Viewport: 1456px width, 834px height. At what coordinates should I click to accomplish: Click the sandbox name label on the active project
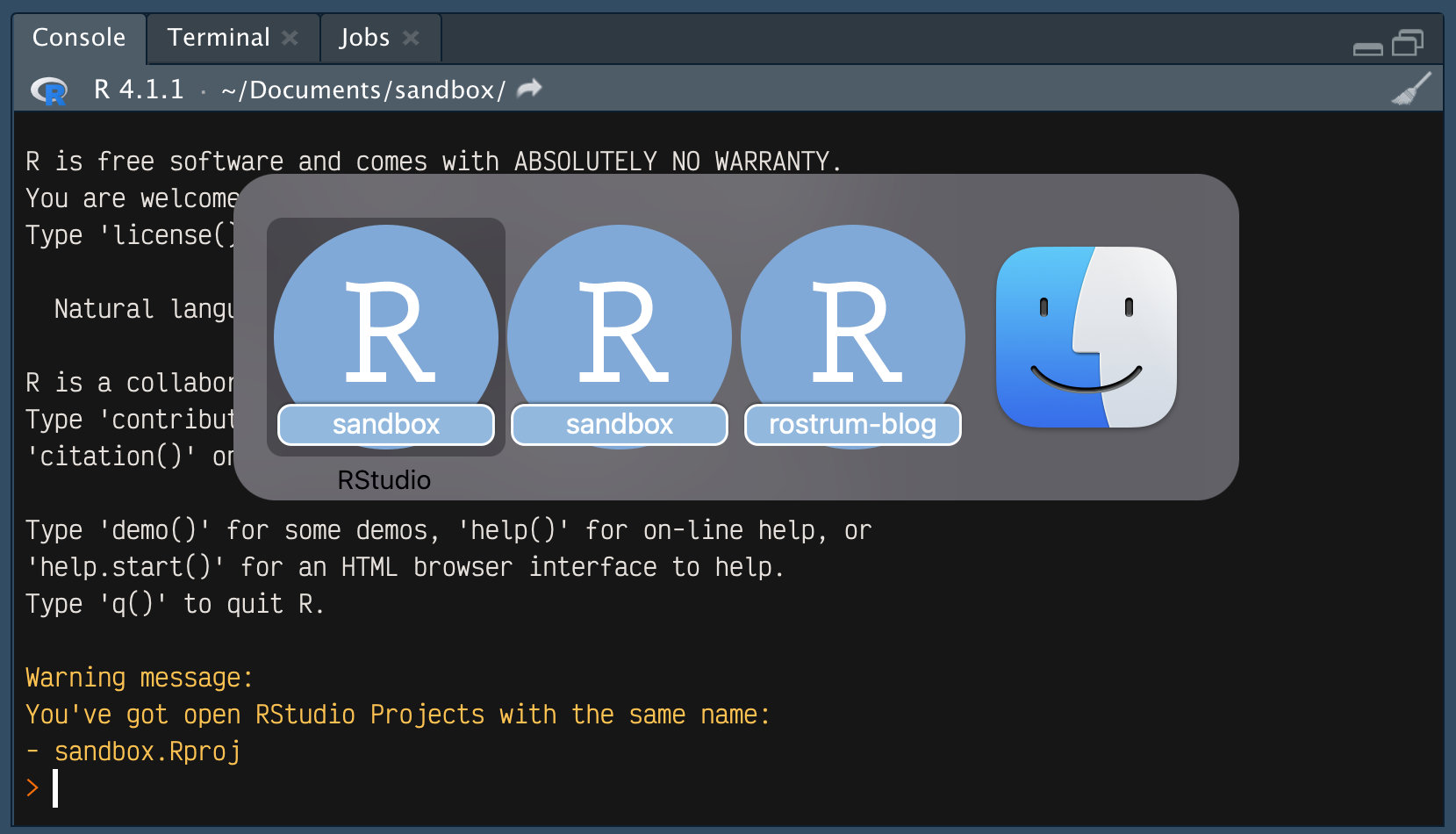pyautogui.click(x=384, y=424)
